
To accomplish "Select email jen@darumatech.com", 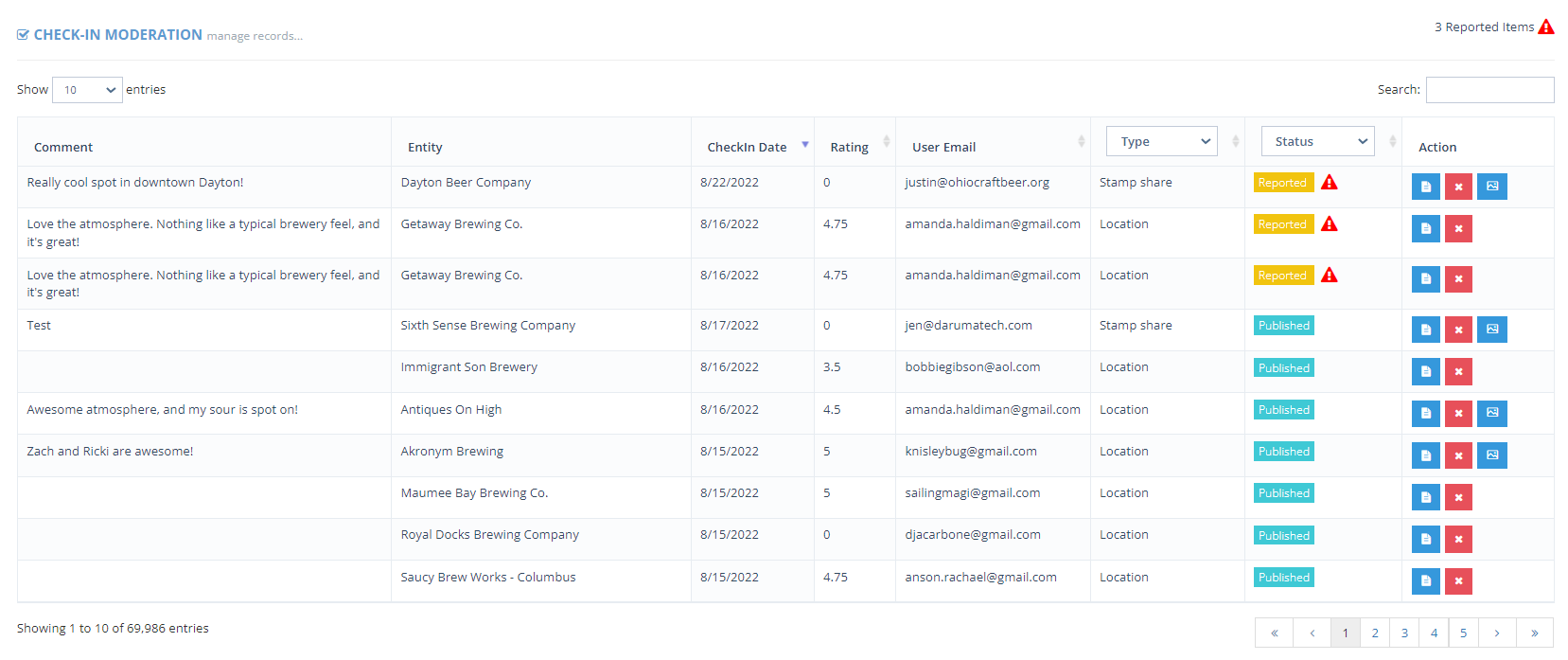I will coord(968,325).
